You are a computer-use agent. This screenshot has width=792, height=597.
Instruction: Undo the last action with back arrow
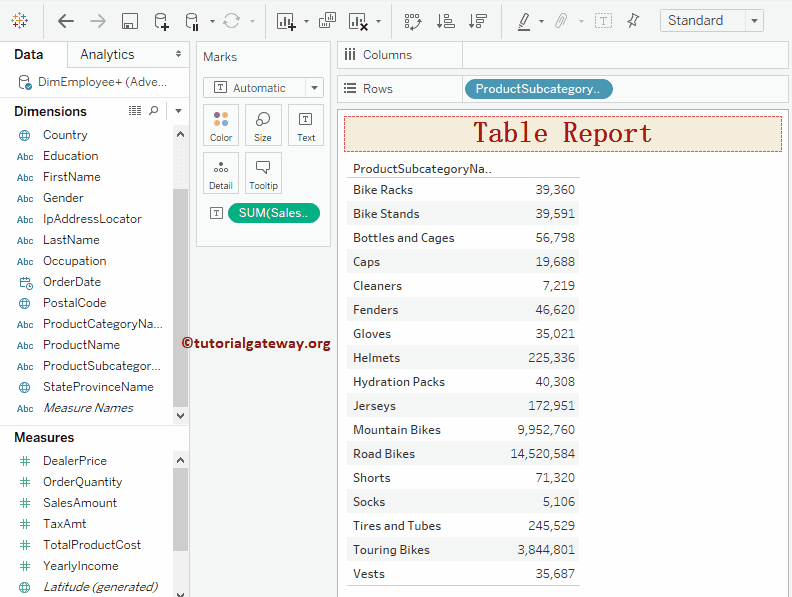click(66, 21)
